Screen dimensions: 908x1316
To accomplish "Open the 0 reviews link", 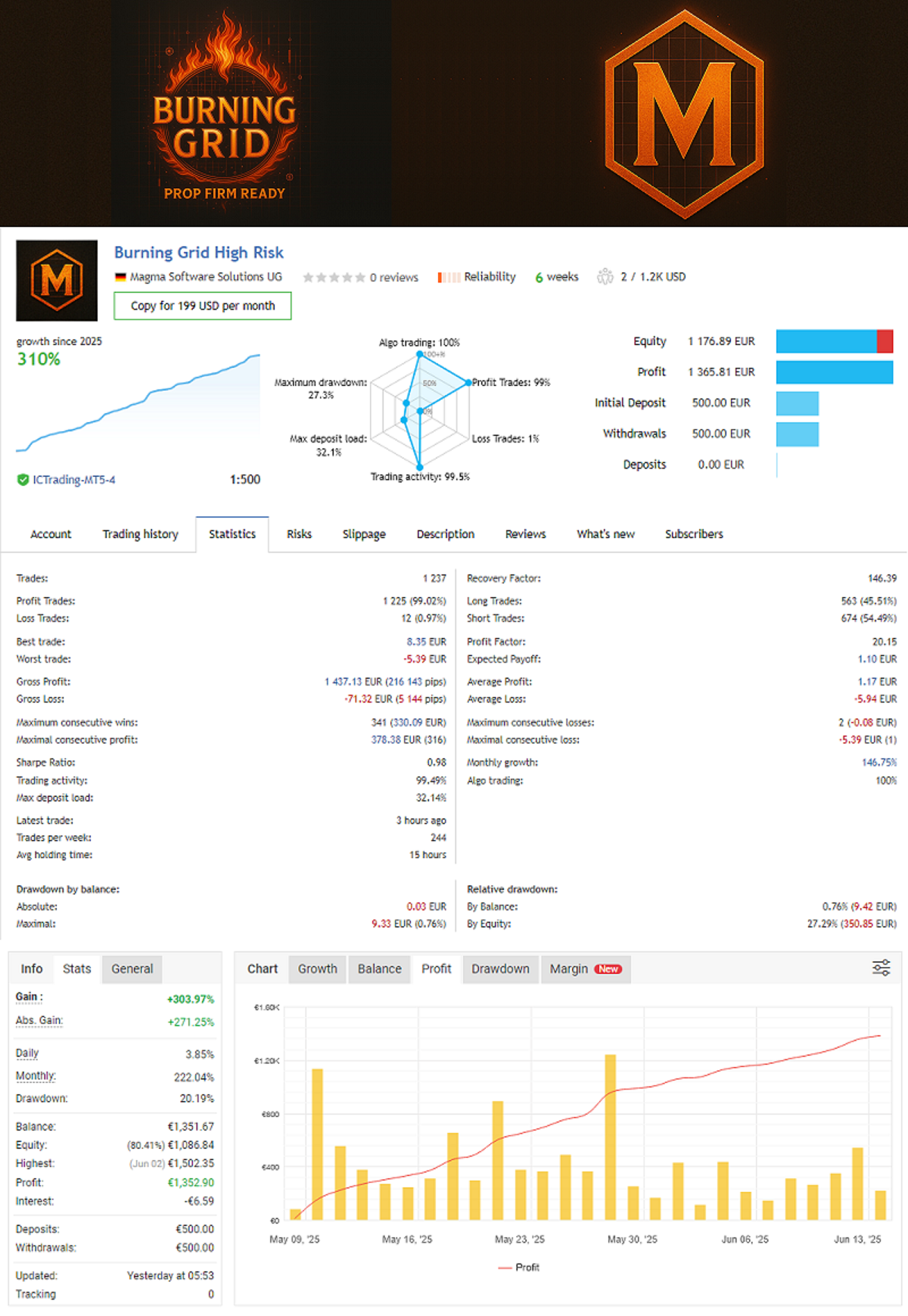I will coord(394,278).
